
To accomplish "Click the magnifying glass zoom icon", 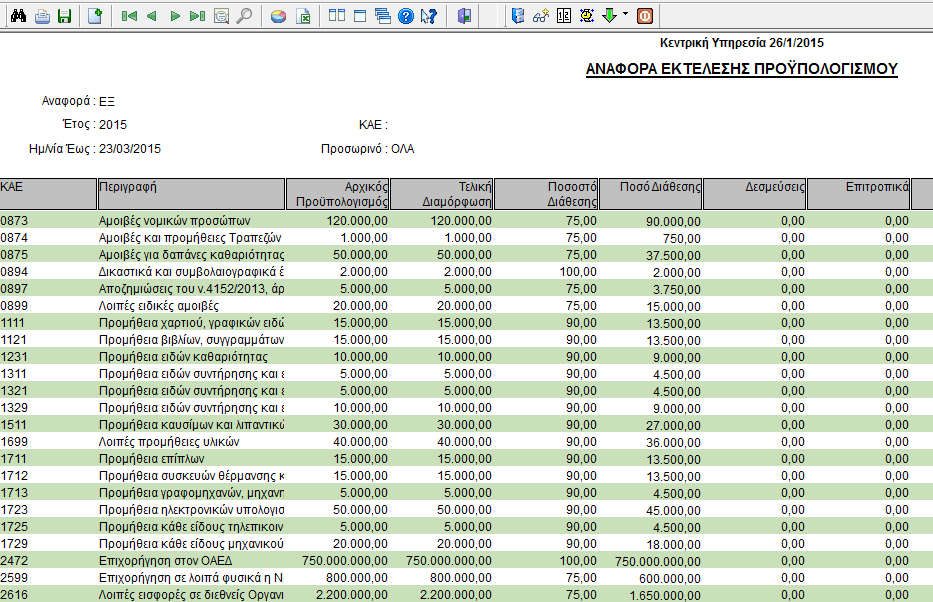I will [x=244, y=16].
